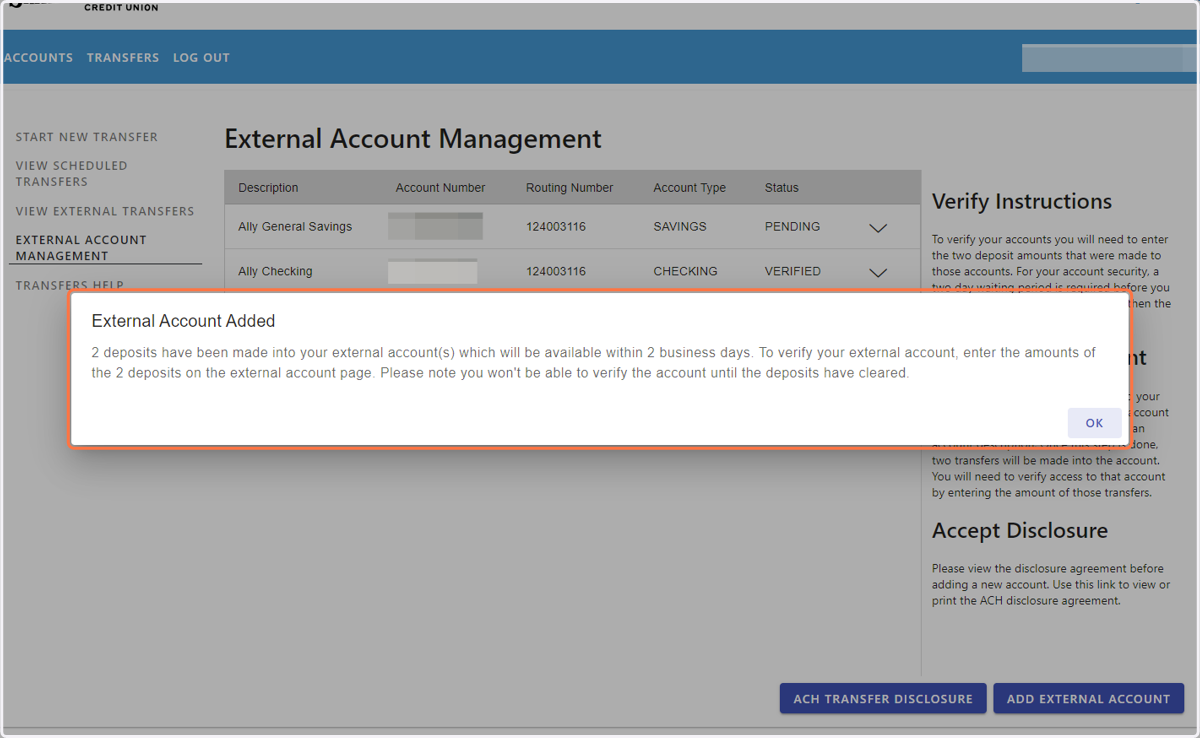Click routing number in Ally Checking row

[556, 272]
